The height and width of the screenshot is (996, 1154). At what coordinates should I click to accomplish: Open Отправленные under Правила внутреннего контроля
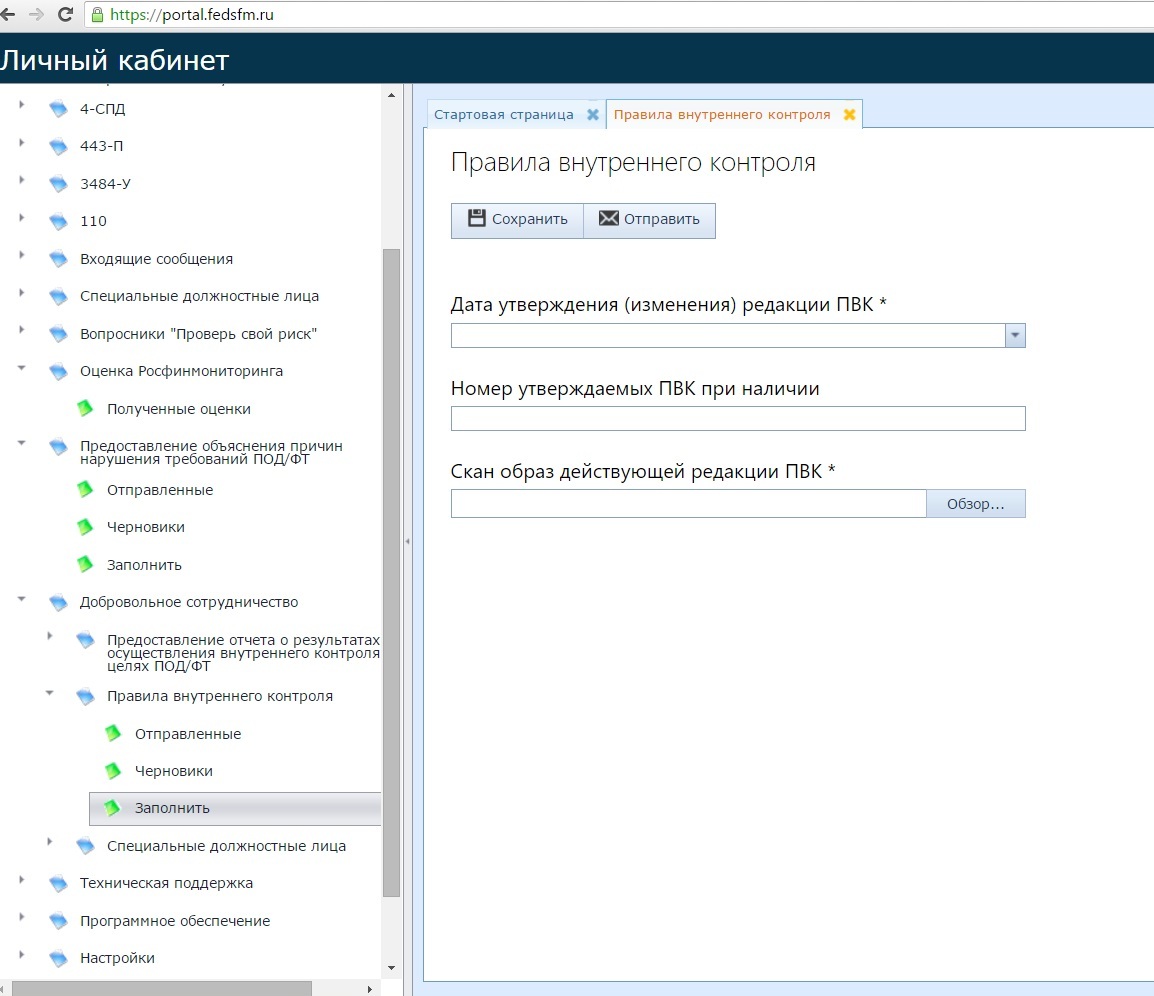pyautogui.click(x=188, y=735)
